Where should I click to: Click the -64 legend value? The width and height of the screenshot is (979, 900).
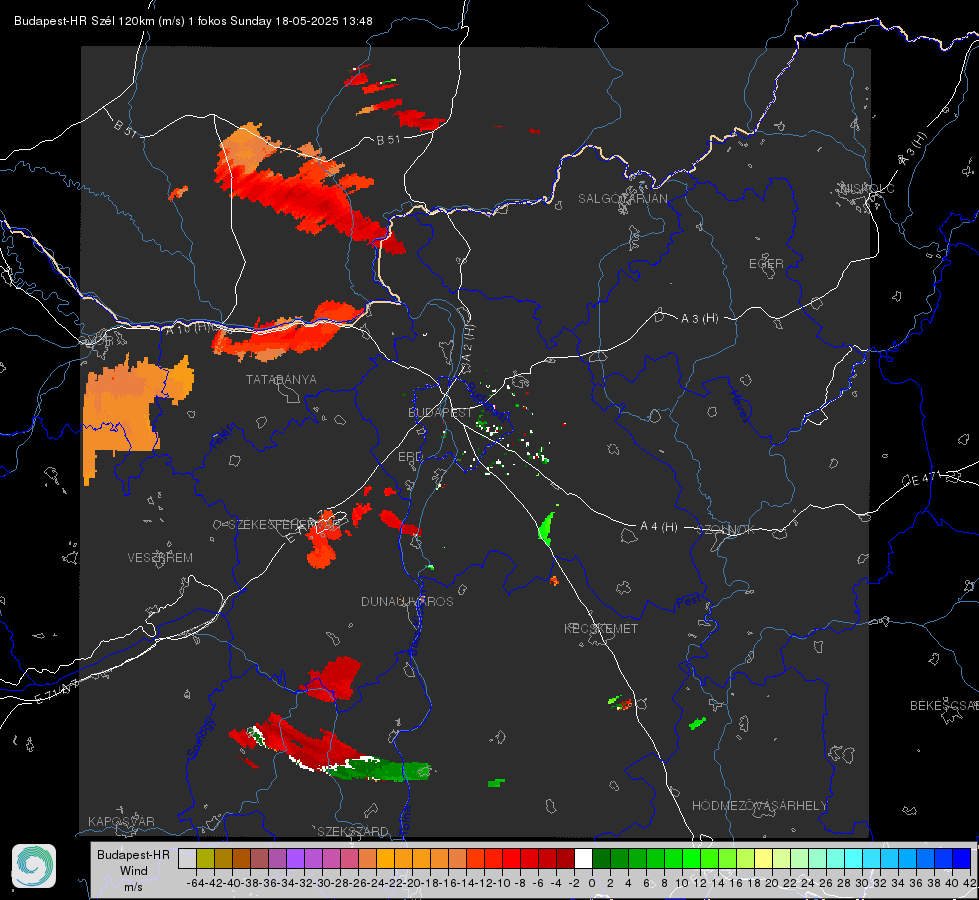click(195, 883)
